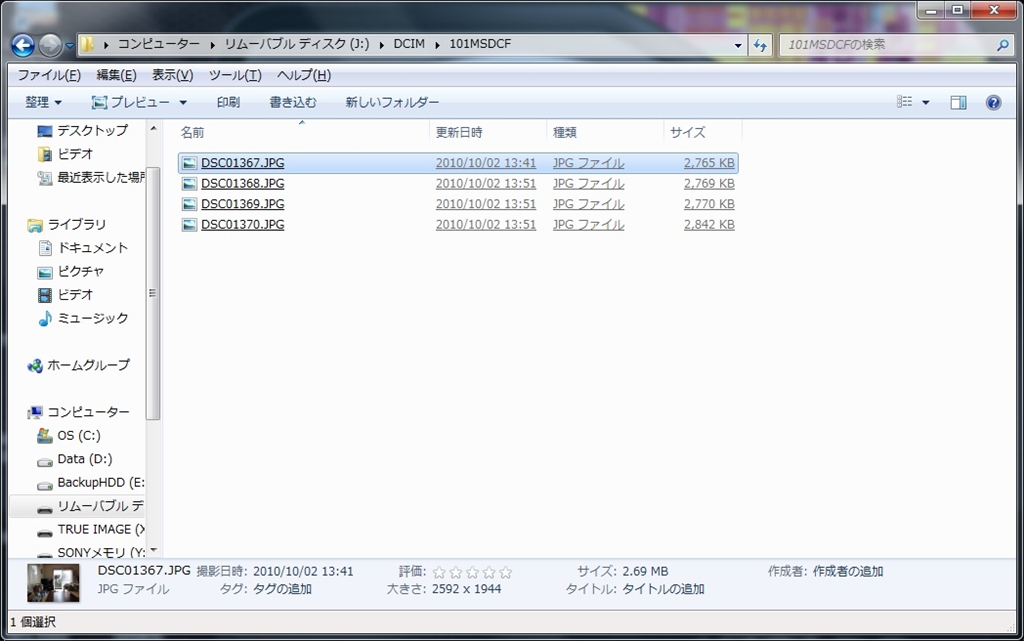The width and height of the screenshot is (1024, 641).
Task: Open the 整理 dropdown in the toolbar
Action: tap(43, 102)
